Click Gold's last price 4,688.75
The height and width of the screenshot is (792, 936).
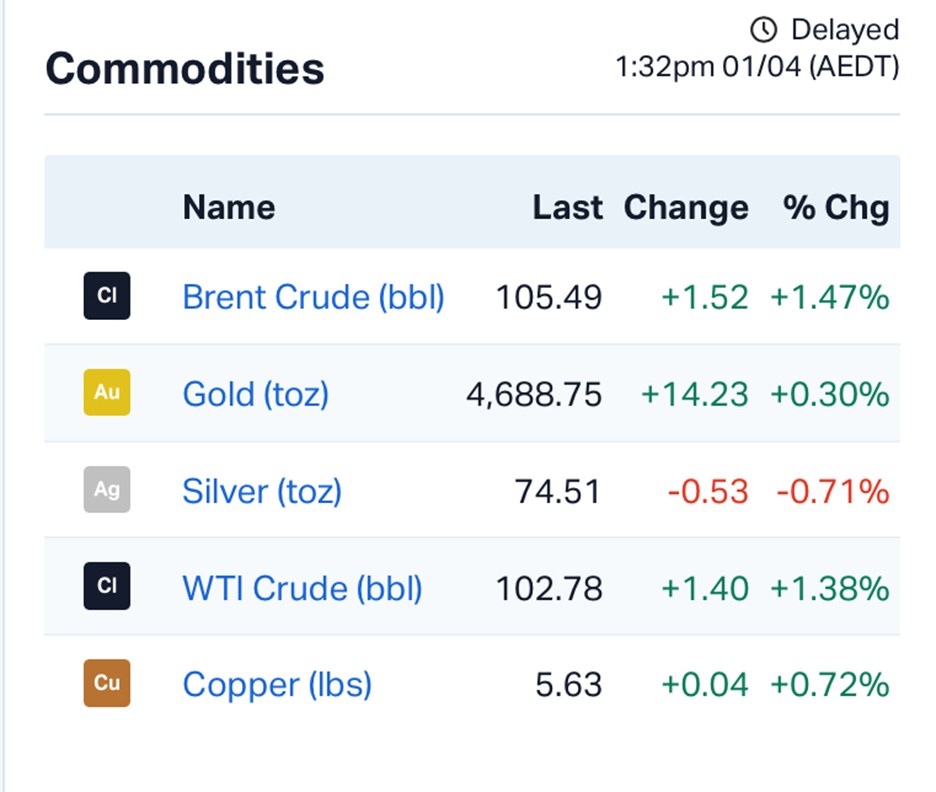click(x=534, y=394)
